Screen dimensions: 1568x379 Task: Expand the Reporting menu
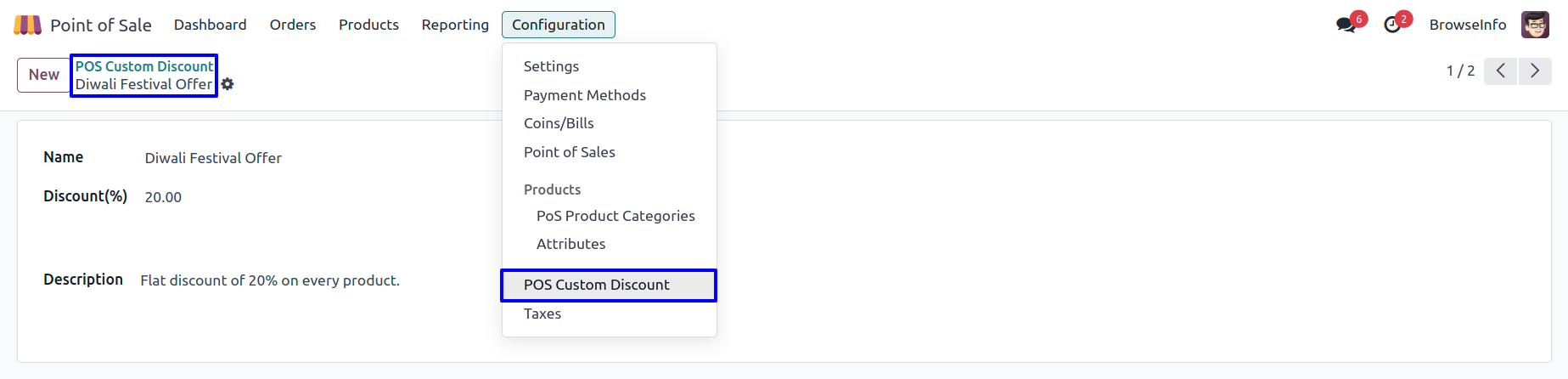click(455, 25)
